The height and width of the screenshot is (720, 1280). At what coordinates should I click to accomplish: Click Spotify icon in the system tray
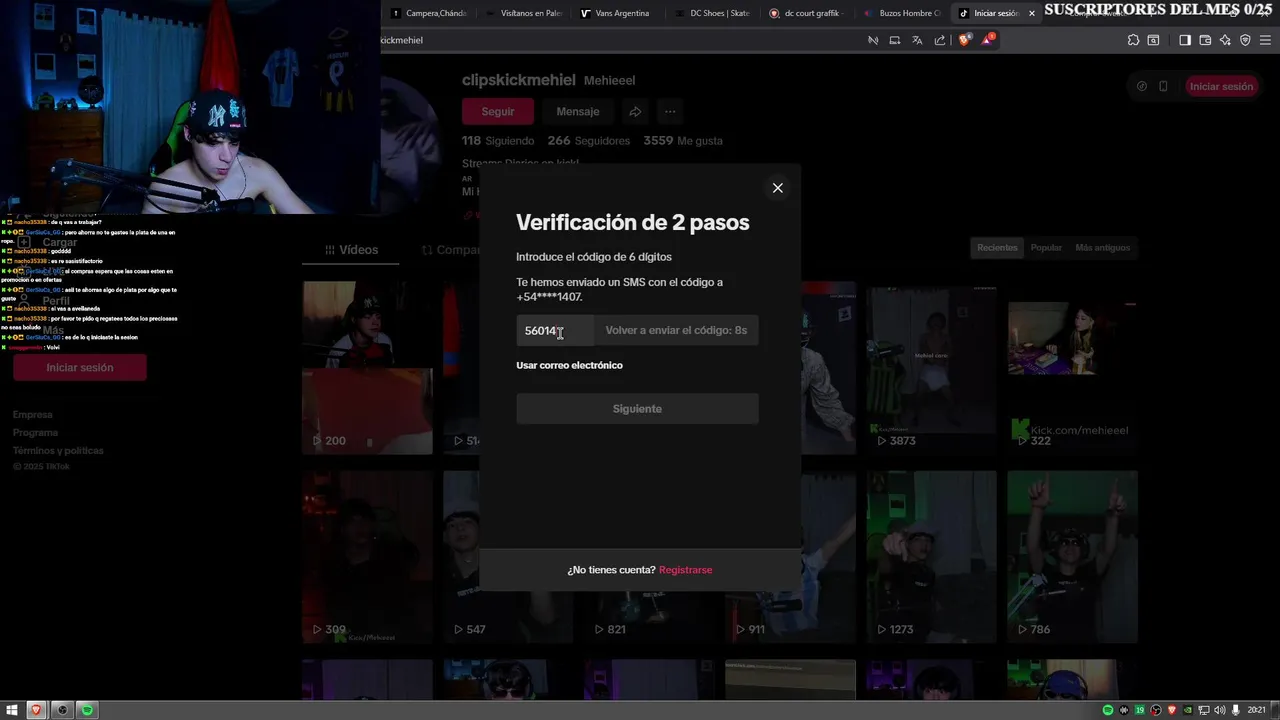[x=1108, y=710]
